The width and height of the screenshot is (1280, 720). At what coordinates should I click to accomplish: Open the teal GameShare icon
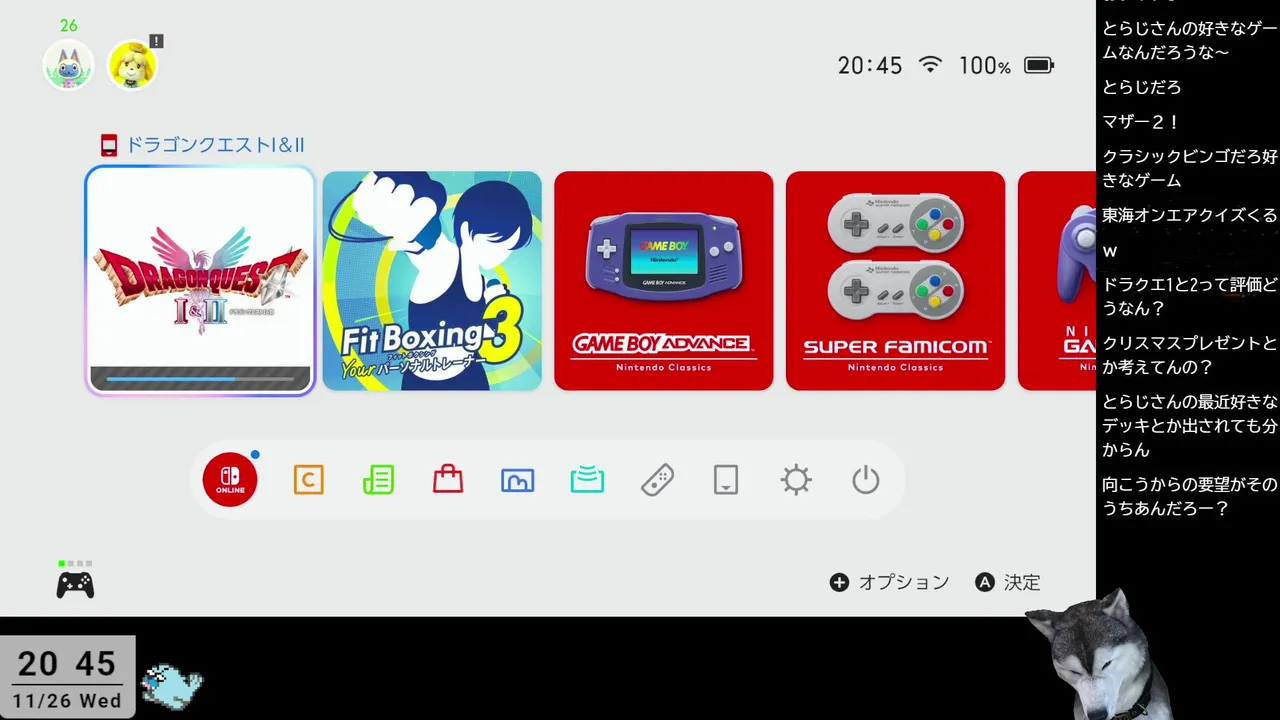587,481
